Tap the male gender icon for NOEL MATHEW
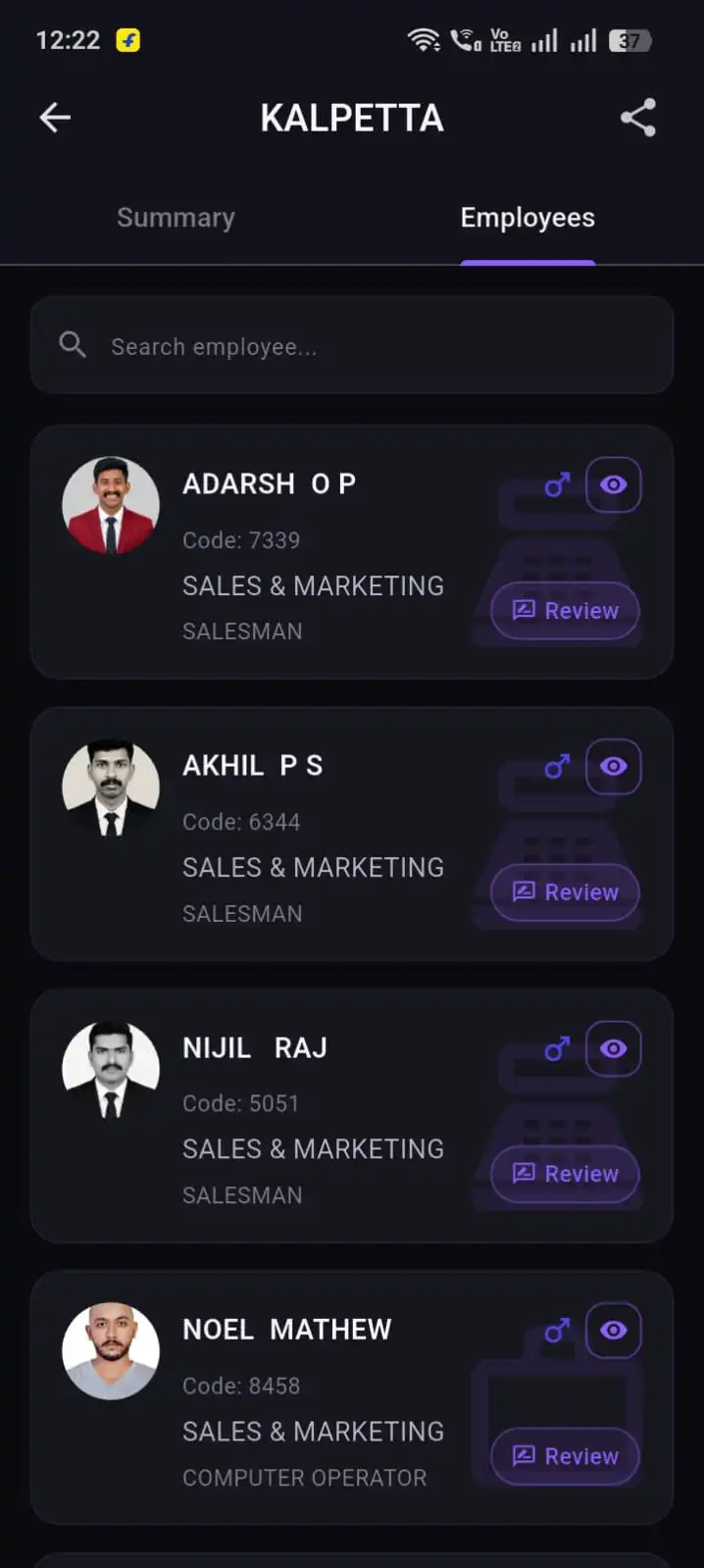The height and width of the screenshot is (1568, 704). pos(557,1330)
